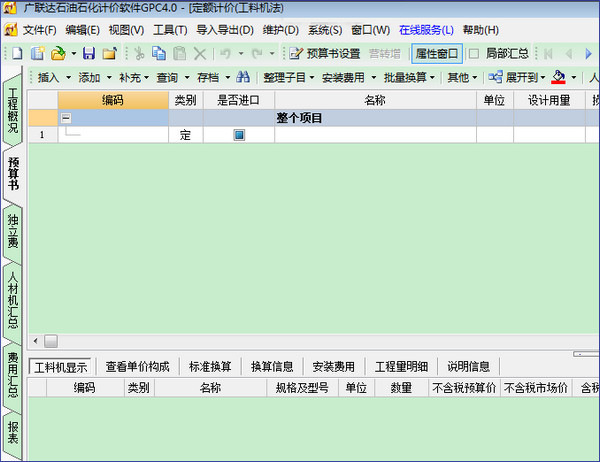Go to previous record arrow icon
The image size is (600, 462).
click(569, 54)
